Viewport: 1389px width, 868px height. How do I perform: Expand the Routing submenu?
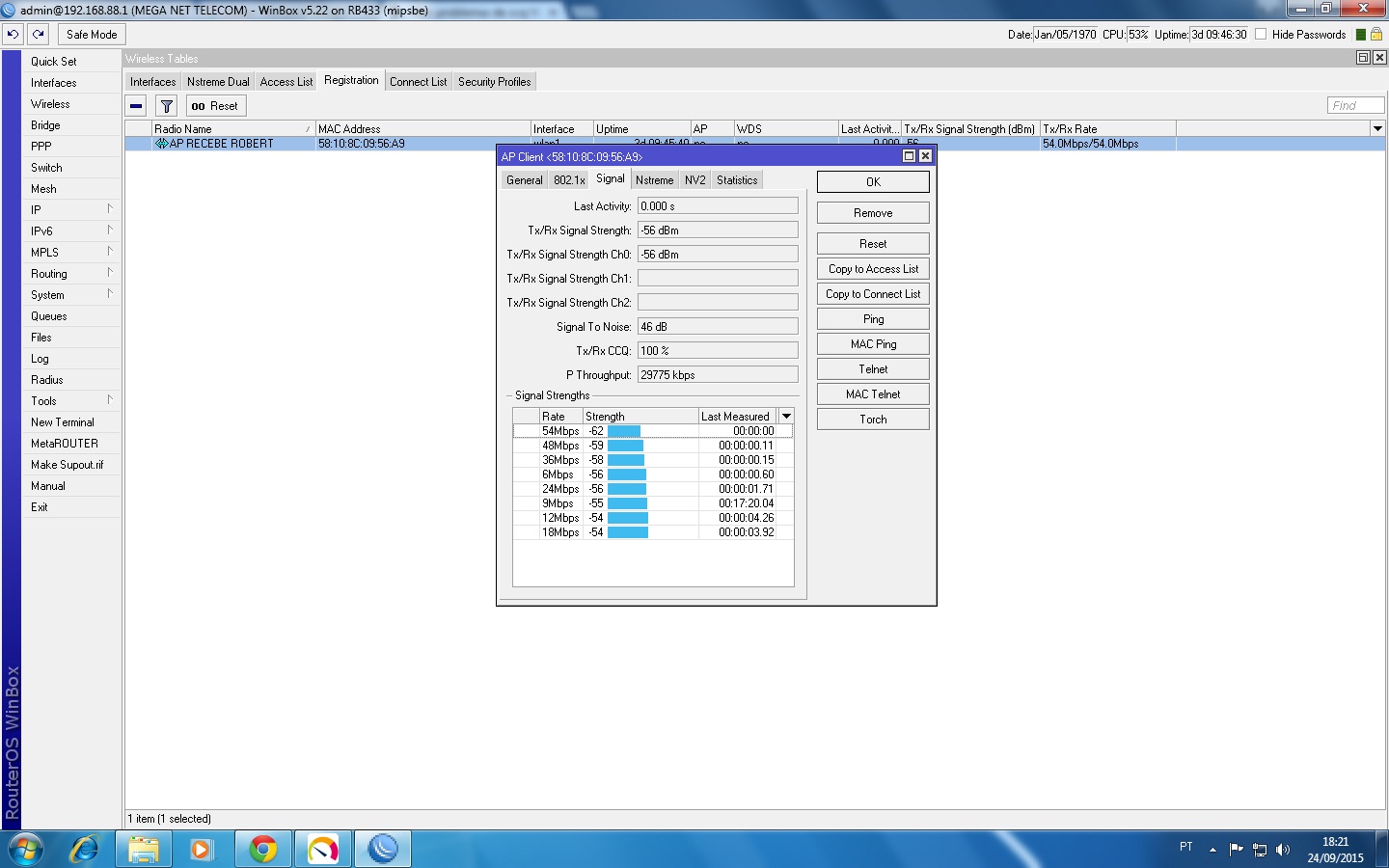click(110, 273)
